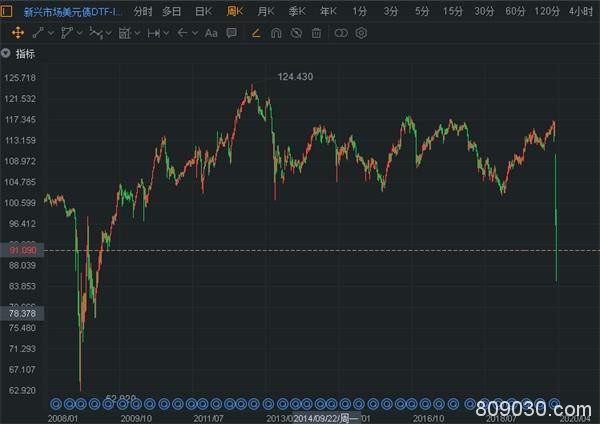Open chart settings gear icon
The width and height of the screenshot is (600, 424).
(361, 33)
